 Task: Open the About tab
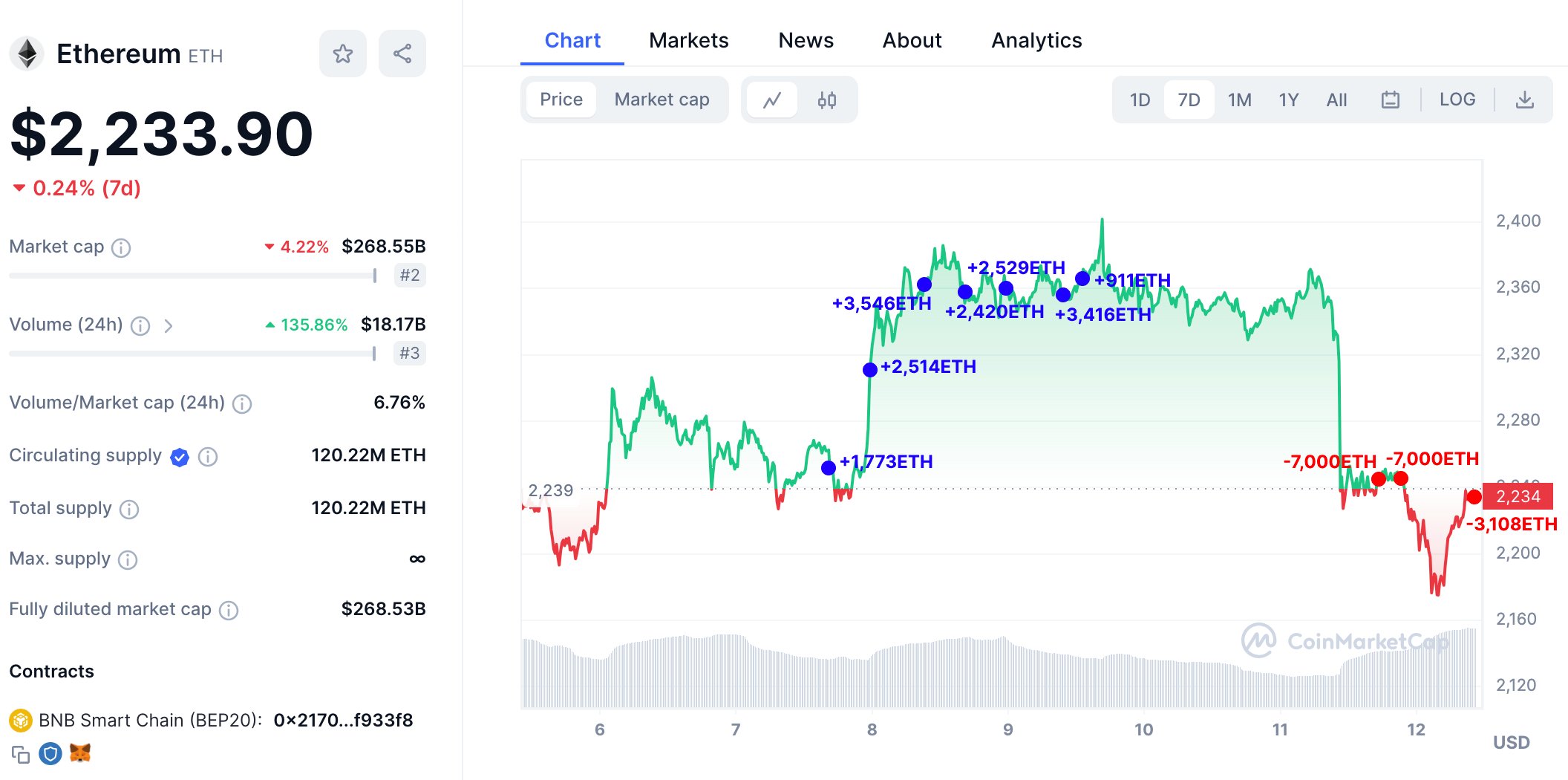[x=912, y=40]
